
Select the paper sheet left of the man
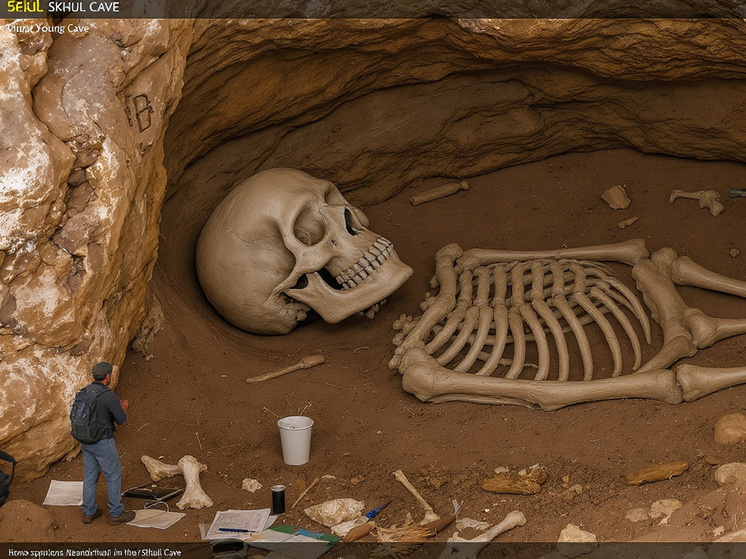click(64, 492)
